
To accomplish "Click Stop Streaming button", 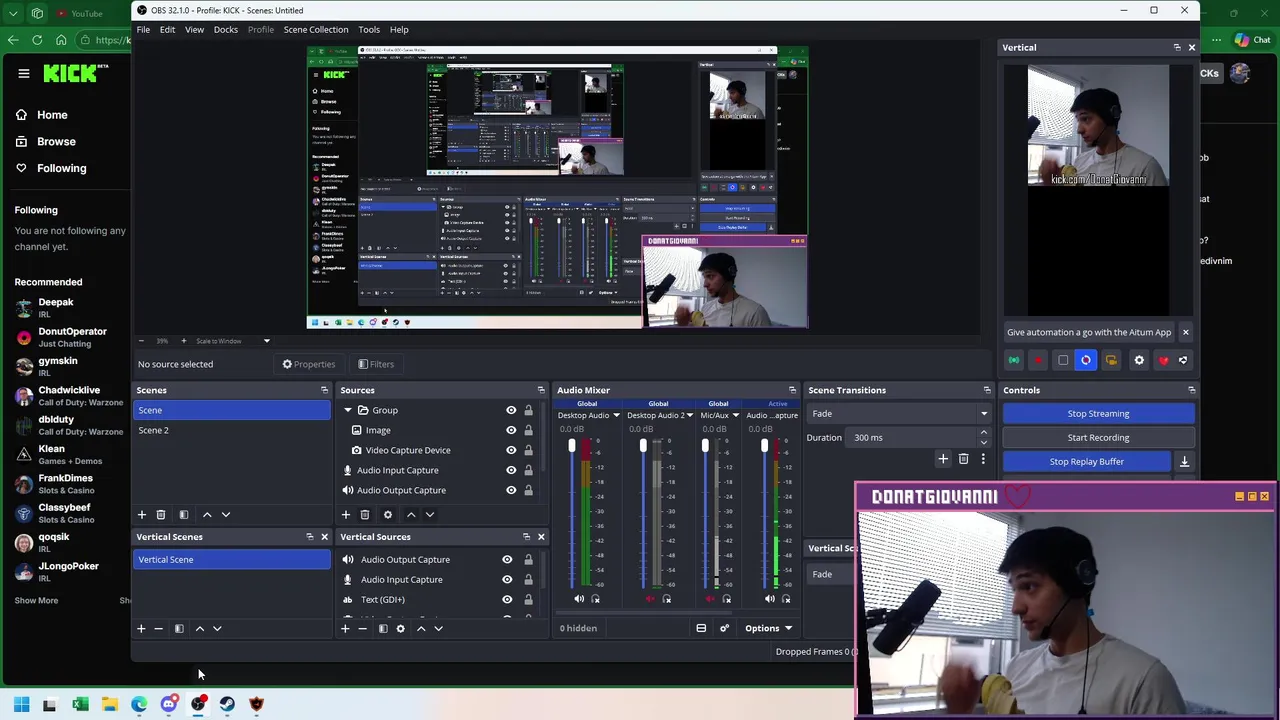I will pyautogui.click(x=1098, y=413).
